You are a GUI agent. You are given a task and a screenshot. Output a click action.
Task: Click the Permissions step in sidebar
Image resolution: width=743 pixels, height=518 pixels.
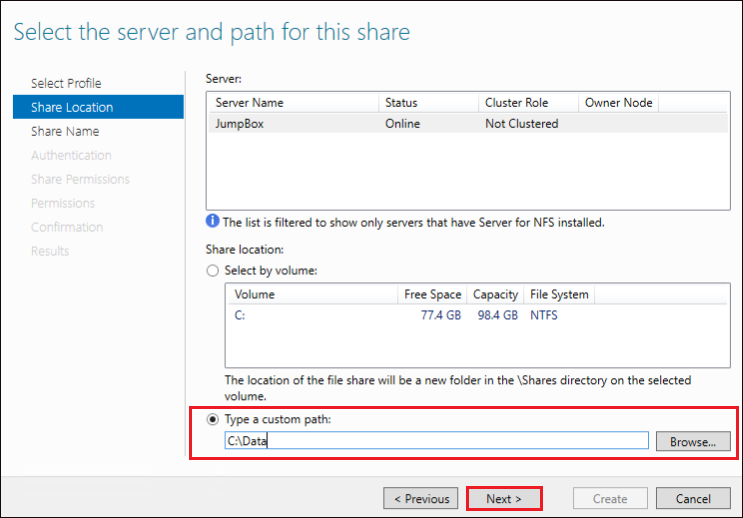[63, 203]
